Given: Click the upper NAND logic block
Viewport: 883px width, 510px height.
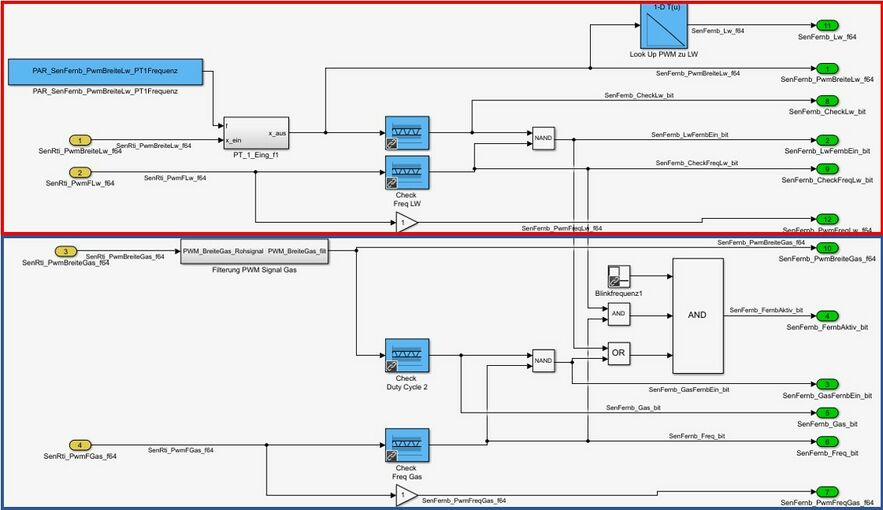Looking at the screenshot, I should click(x=543, y=139).
